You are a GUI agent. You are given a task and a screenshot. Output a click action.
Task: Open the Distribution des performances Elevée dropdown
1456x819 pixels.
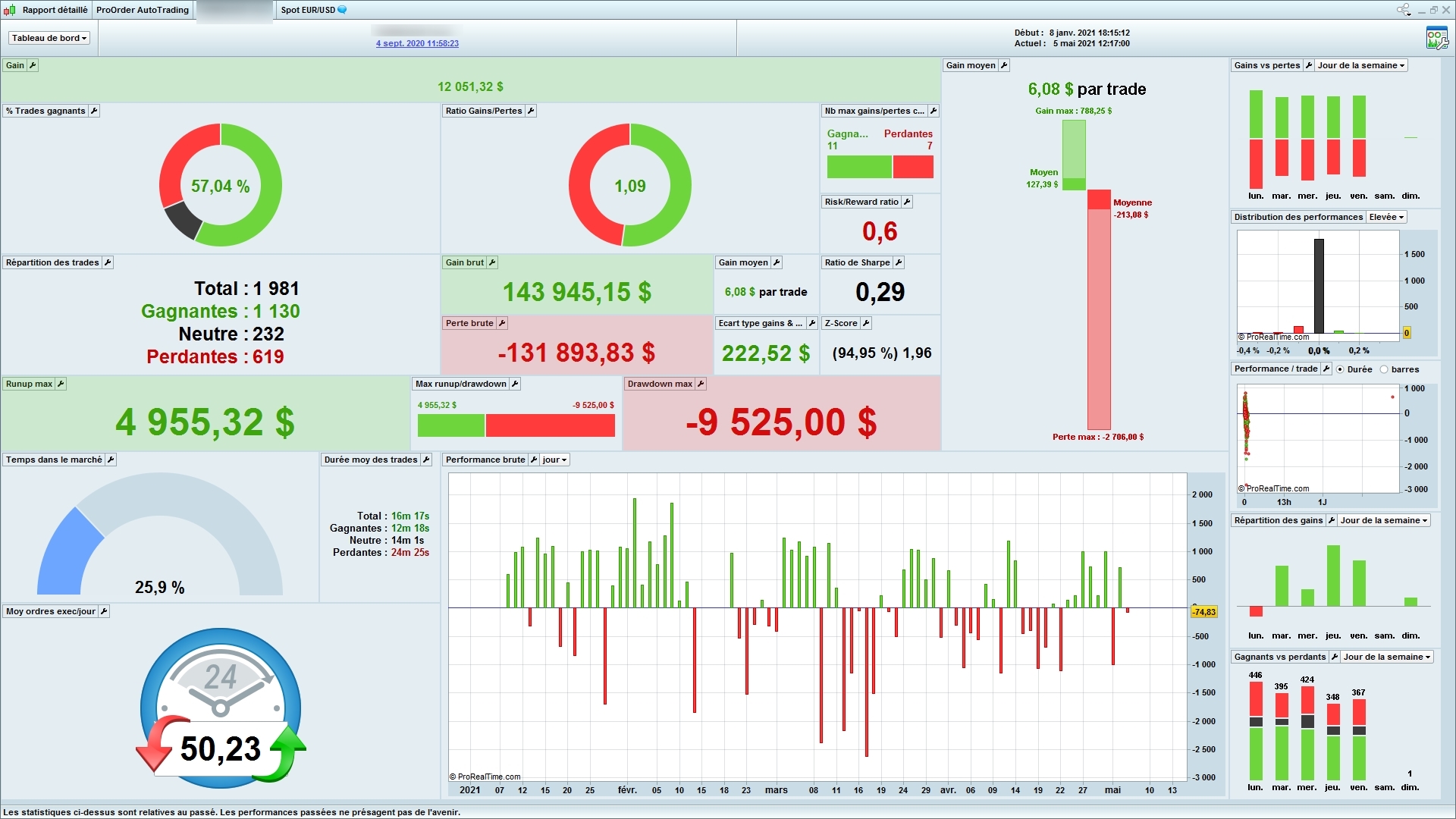tap(1386, 217)
